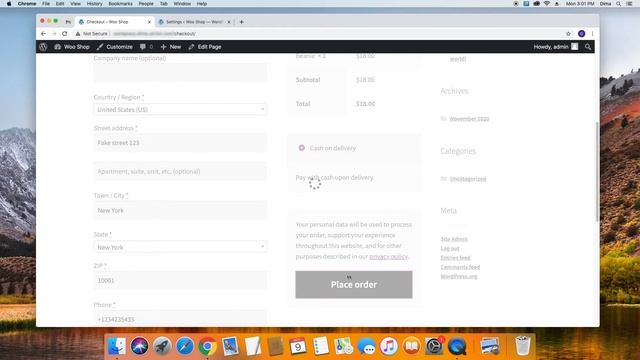Close the Checkout – Woo Shop tab
640x360 pixels.
[149, 22]
